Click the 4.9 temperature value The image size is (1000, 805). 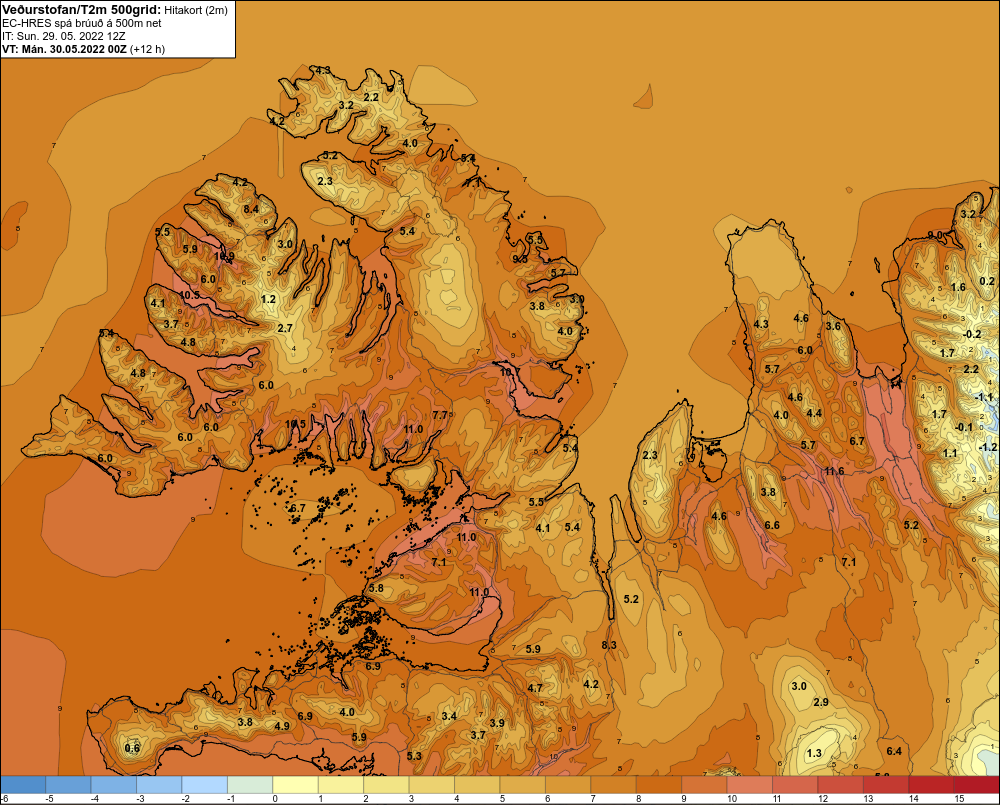(x=282, y=725)
